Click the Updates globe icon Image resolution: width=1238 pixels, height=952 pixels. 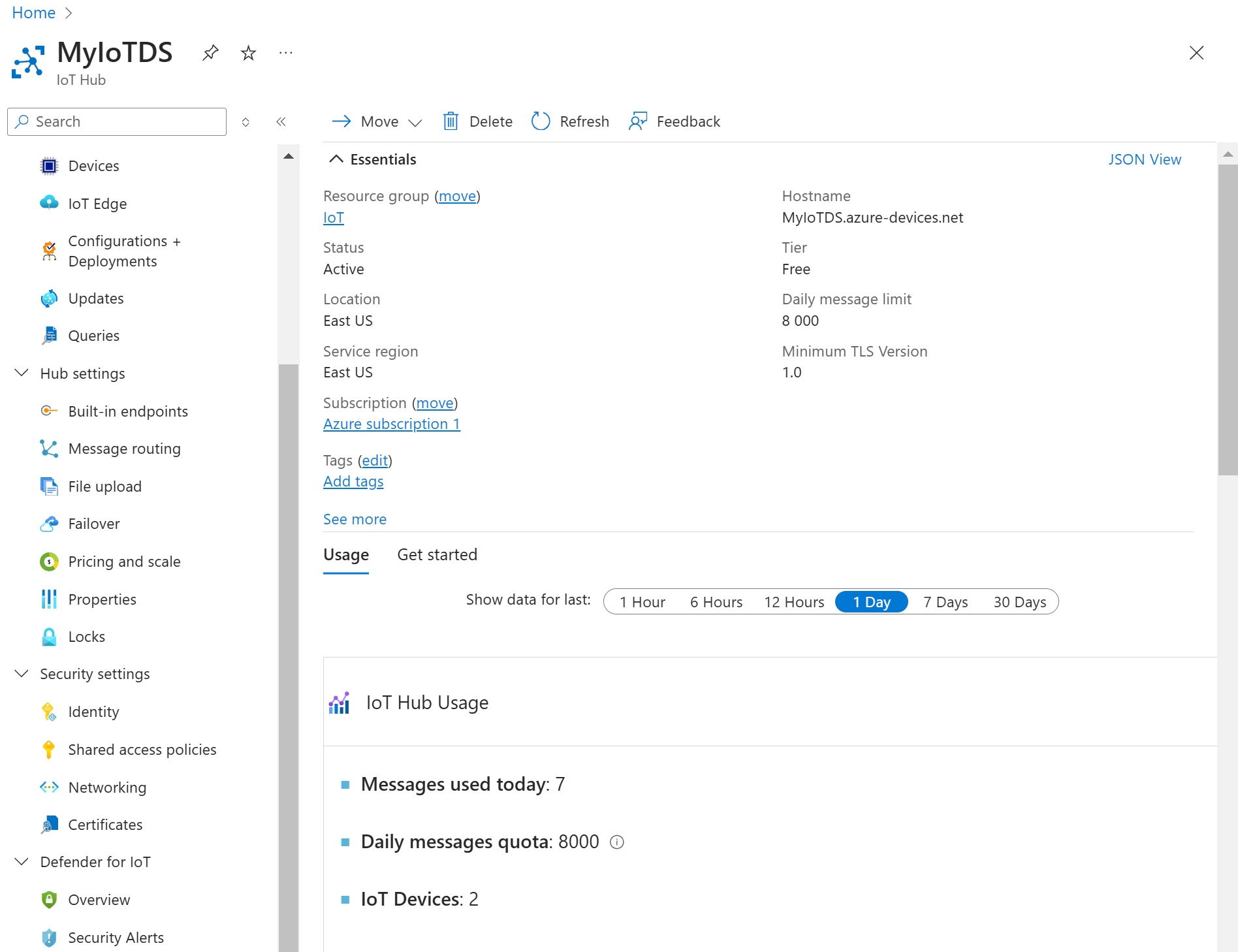[x=49, y=298]
